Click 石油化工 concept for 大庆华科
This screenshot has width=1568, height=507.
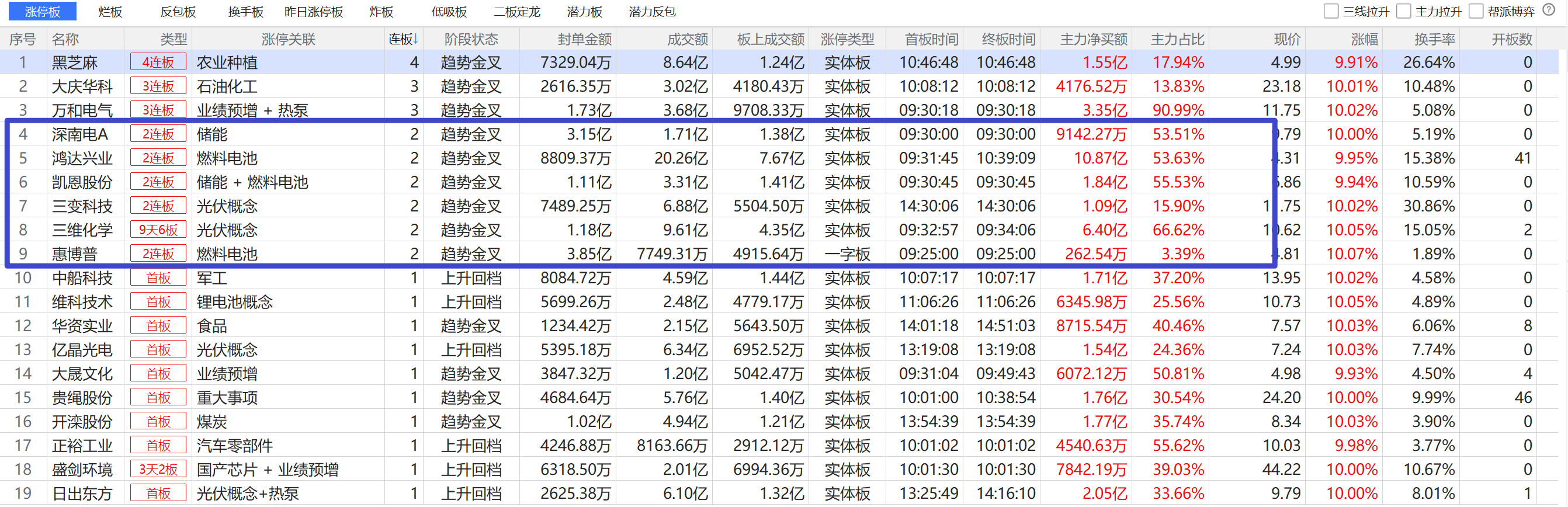tap(227, 86)
